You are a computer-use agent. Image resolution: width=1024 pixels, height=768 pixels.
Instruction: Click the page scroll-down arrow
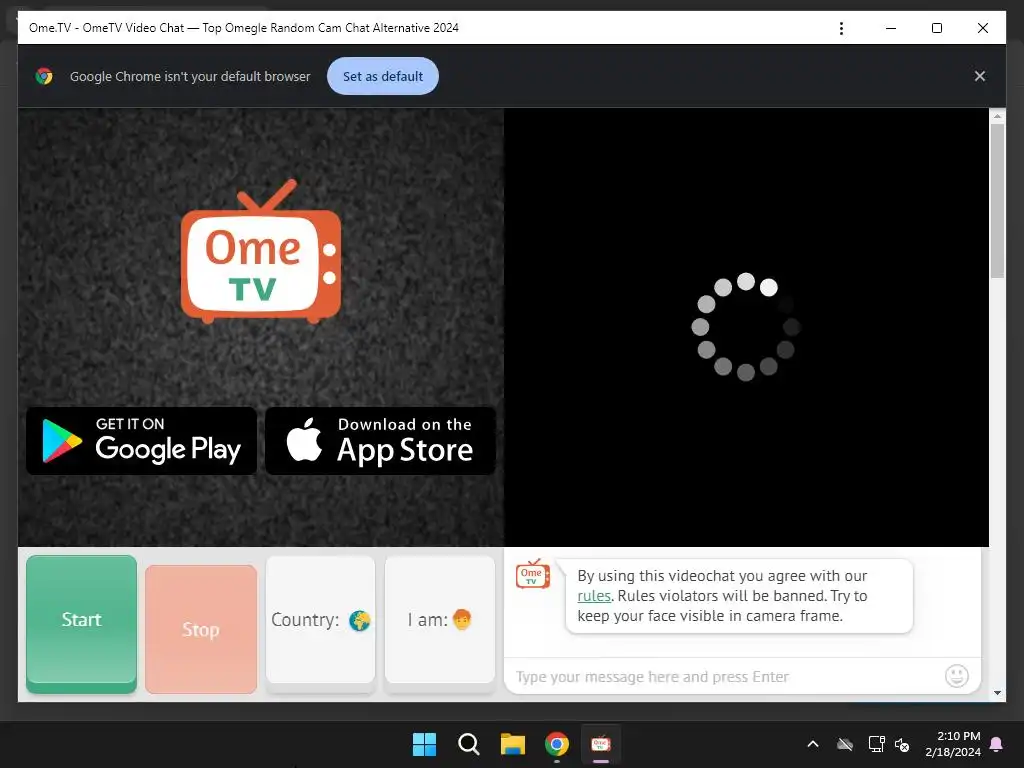tap(997, 693)
